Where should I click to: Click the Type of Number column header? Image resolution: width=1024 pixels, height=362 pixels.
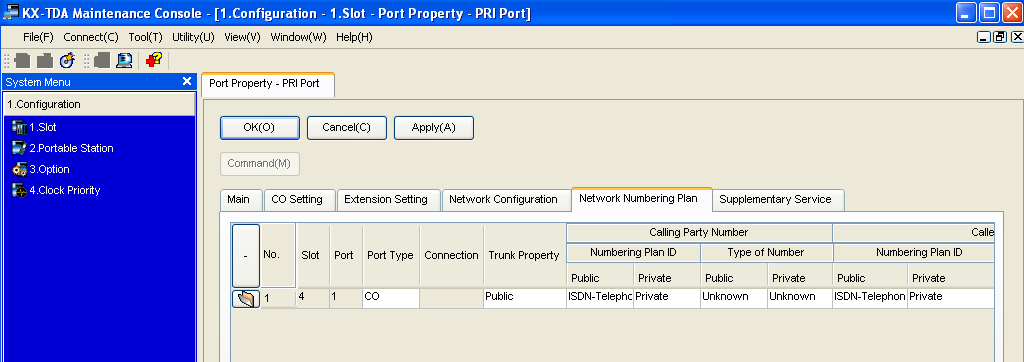point(766,252)
